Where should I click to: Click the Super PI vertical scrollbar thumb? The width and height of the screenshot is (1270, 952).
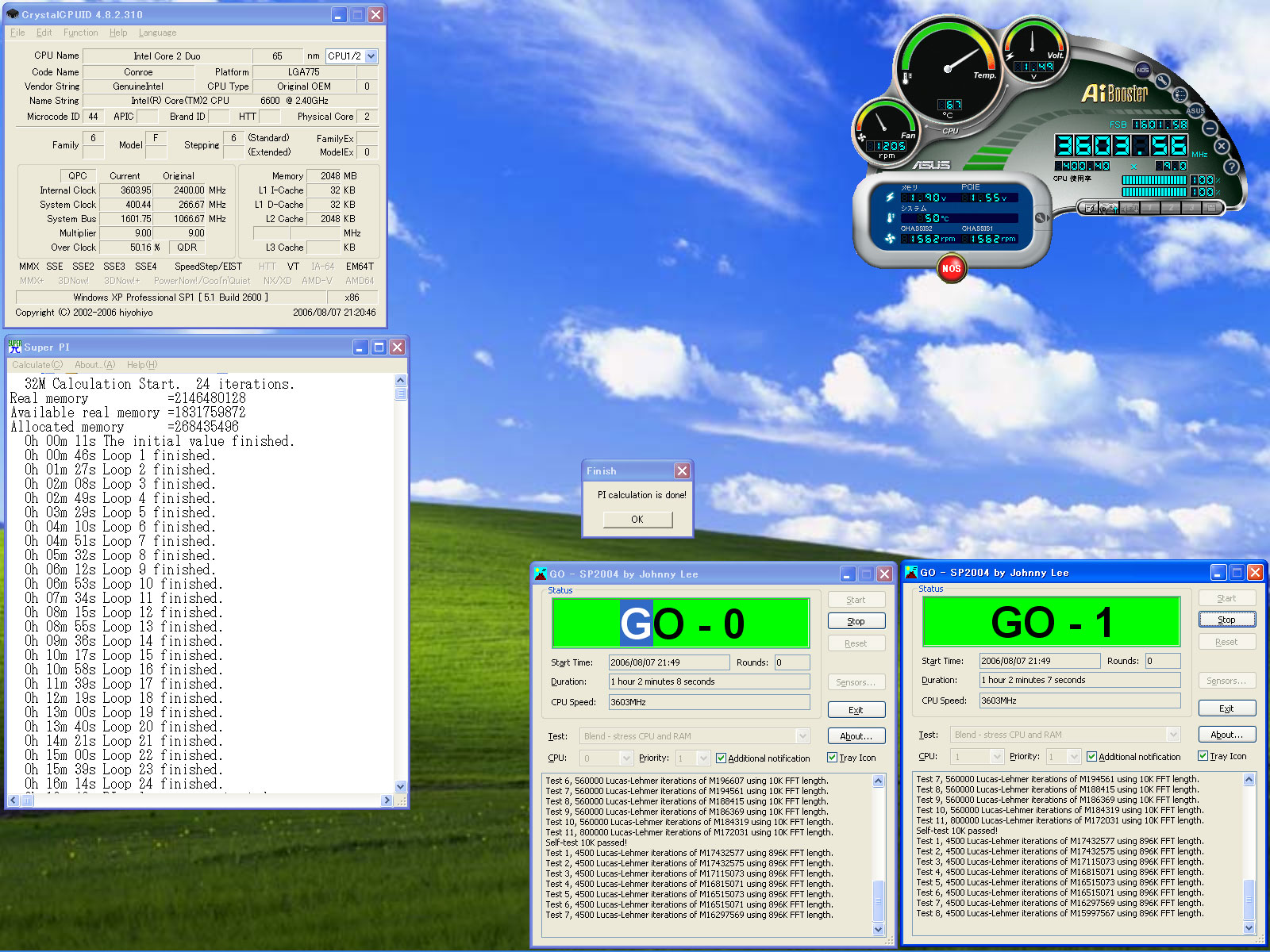400,393
